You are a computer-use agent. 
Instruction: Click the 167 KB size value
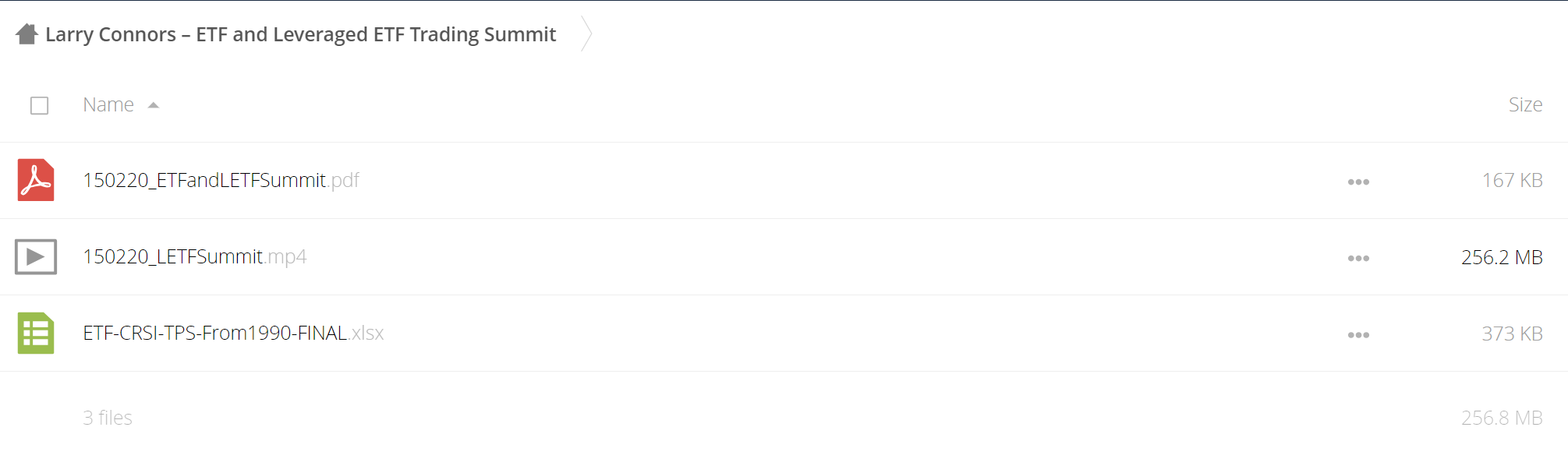tap(1512, 180)
